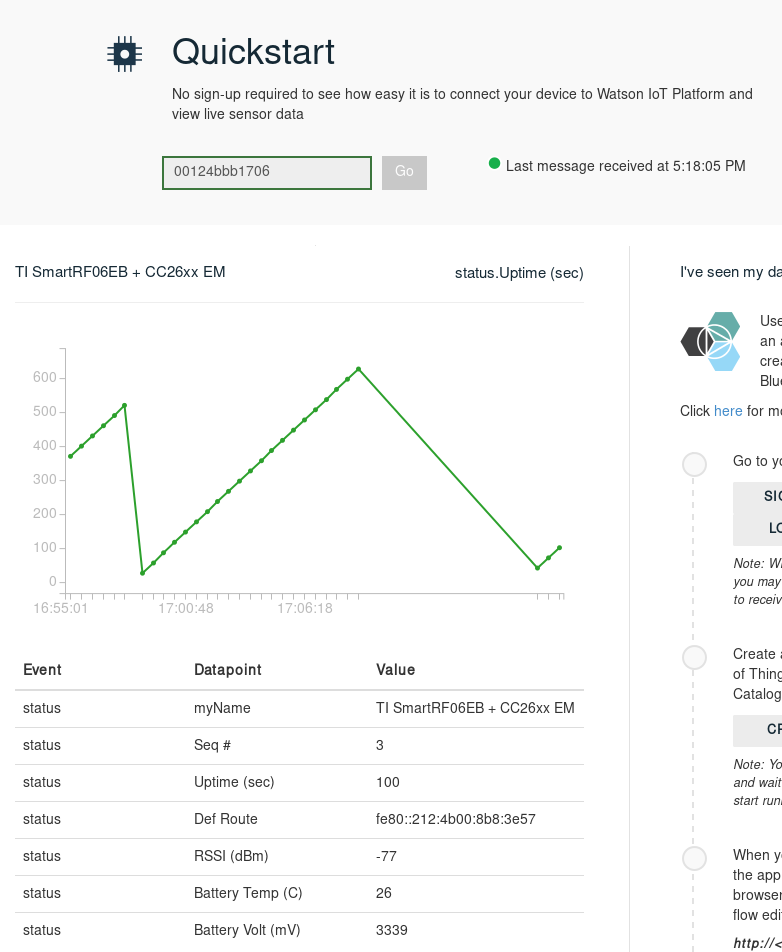Click the green connection status dot
This screenshot has height=952, width=782.
click(x=494, y=163)
